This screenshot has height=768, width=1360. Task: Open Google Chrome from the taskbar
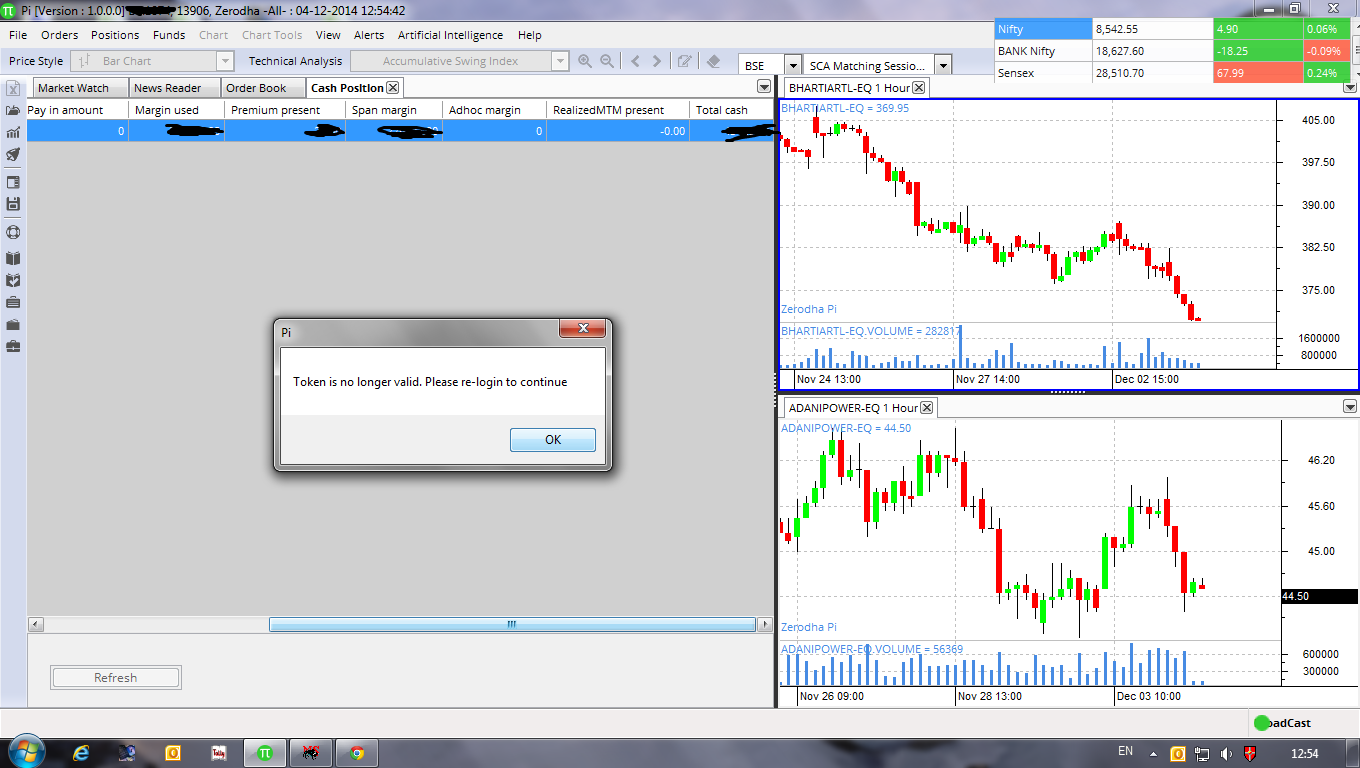pos(357,752)
